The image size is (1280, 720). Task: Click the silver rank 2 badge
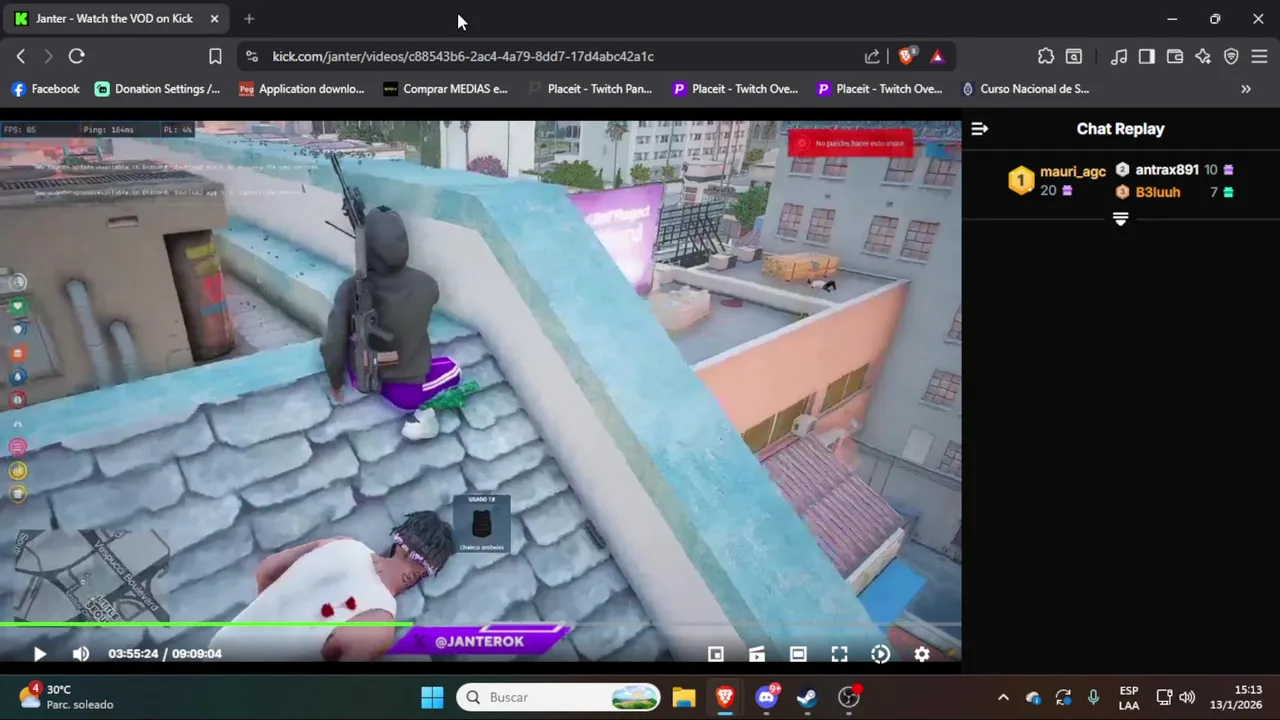click(1123, 170)
